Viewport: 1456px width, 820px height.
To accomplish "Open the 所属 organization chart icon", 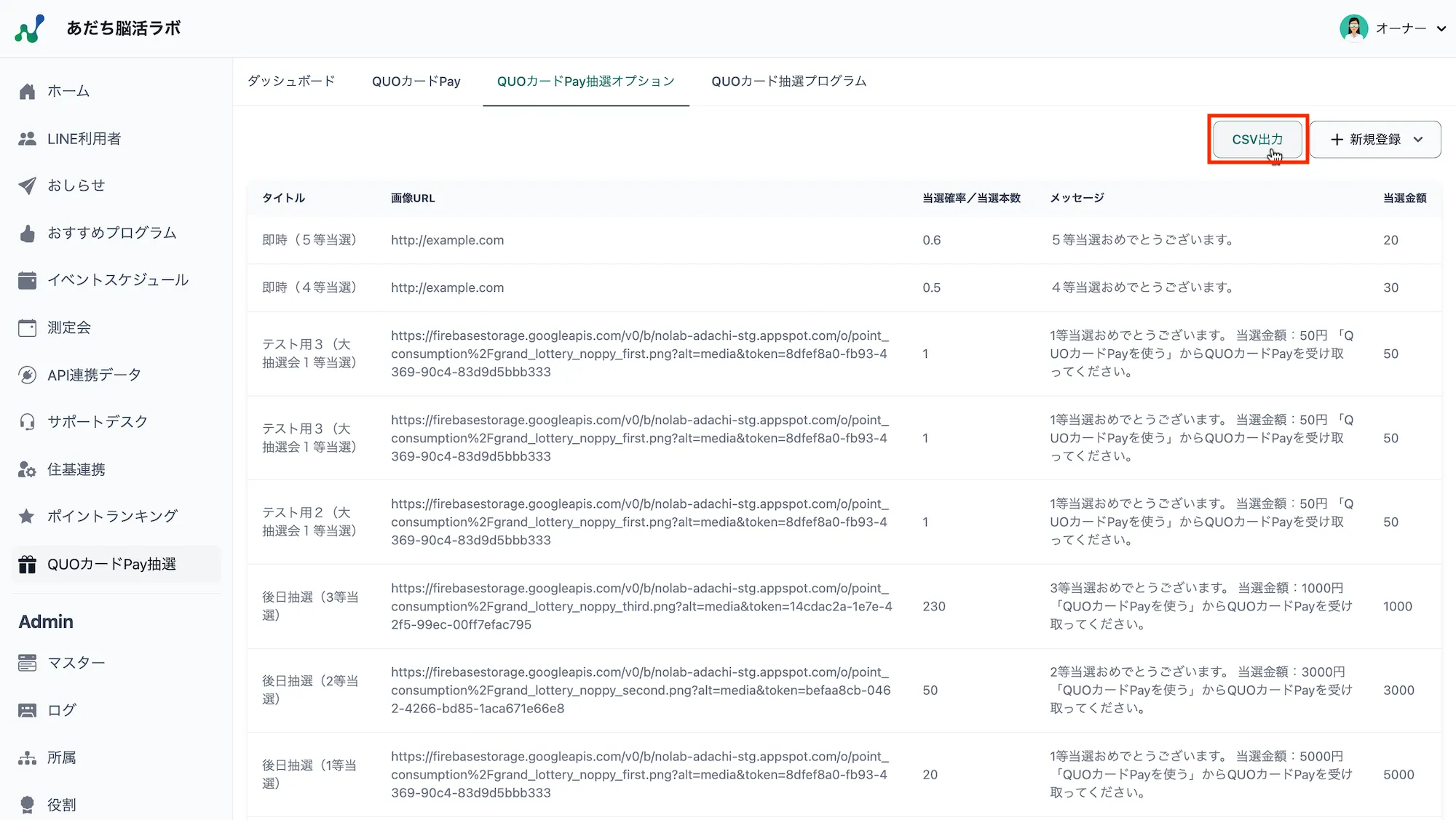I will click(x=27, y=758).
